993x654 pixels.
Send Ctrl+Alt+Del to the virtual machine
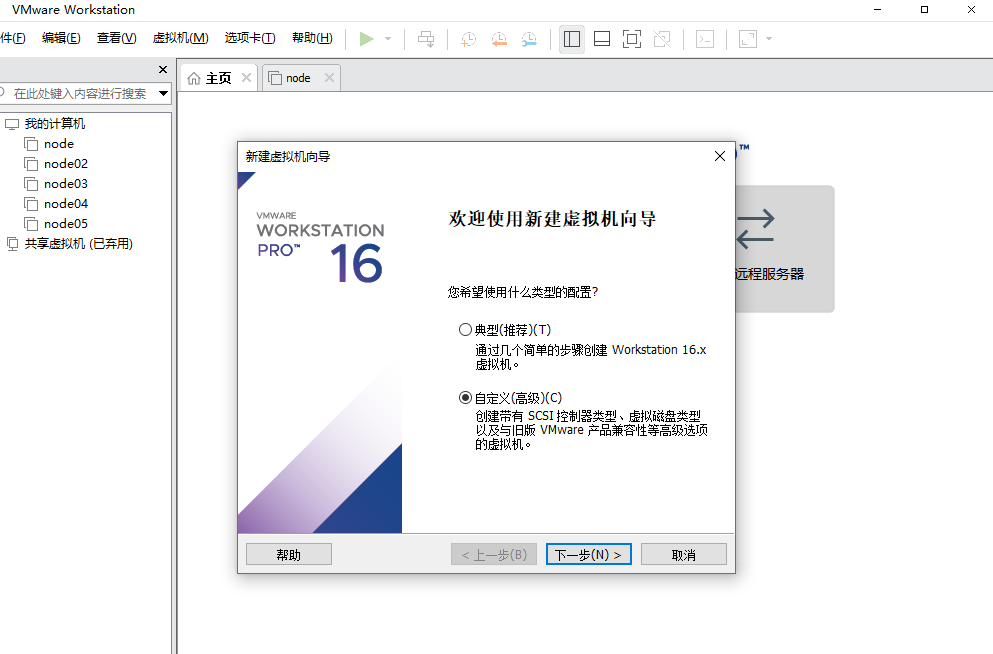click(426, 39)
